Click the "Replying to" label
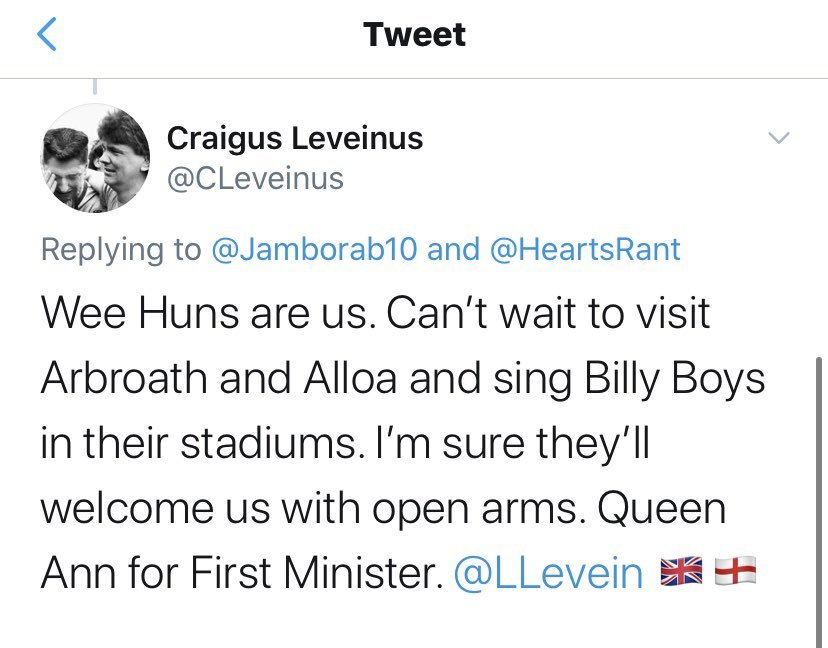 (121, 249)
